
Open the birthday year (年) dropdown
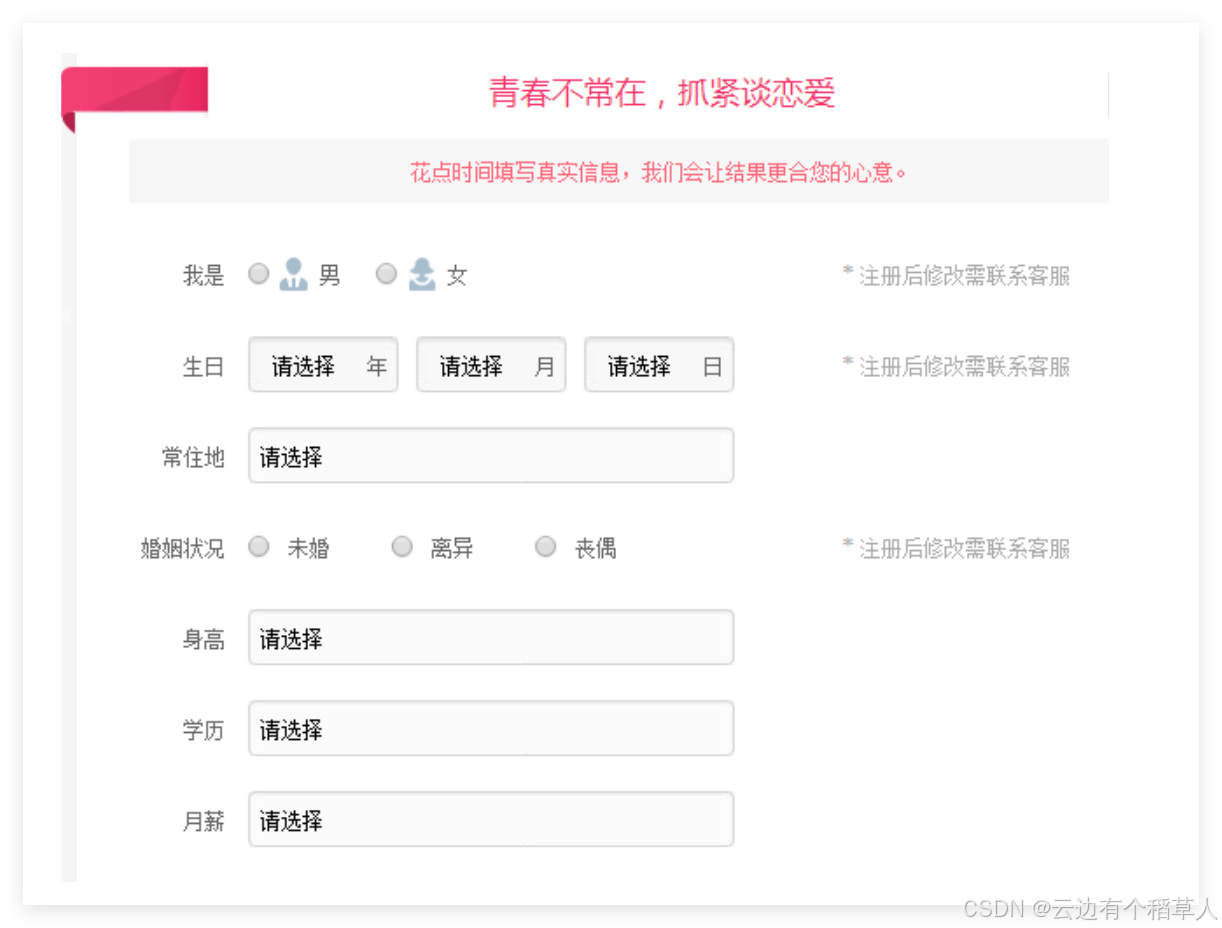pyautogui.click(x=323, y=365)
